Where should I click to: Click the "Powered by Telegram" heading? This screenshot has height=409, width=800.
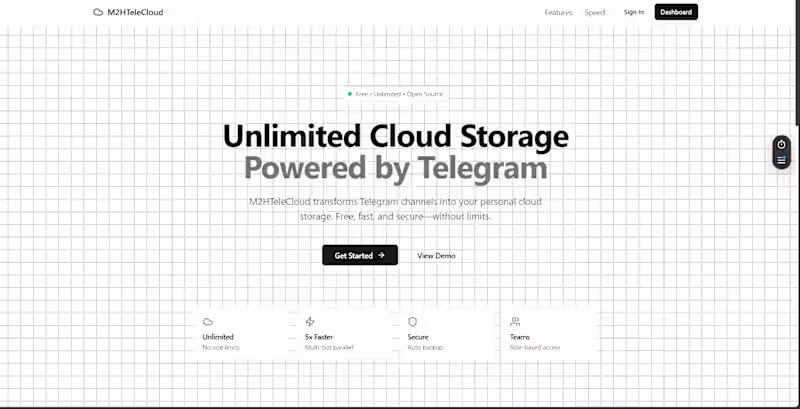pos(396,167)
